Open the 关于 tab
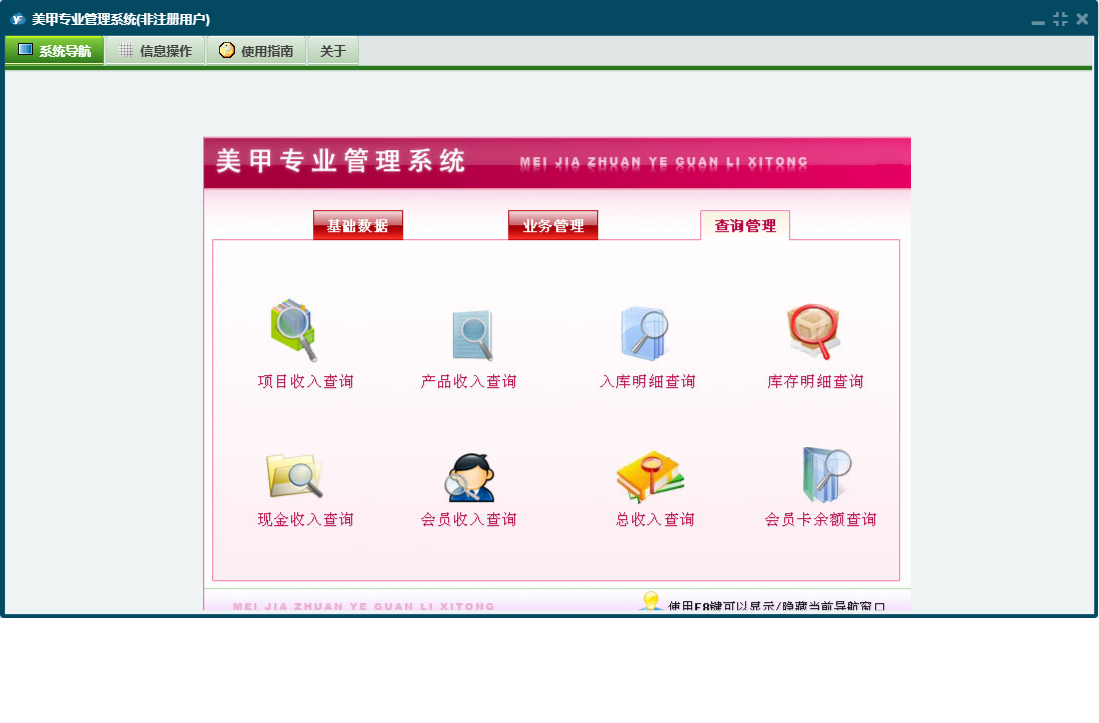The image size is (1099, 723). tap(333, 50)
